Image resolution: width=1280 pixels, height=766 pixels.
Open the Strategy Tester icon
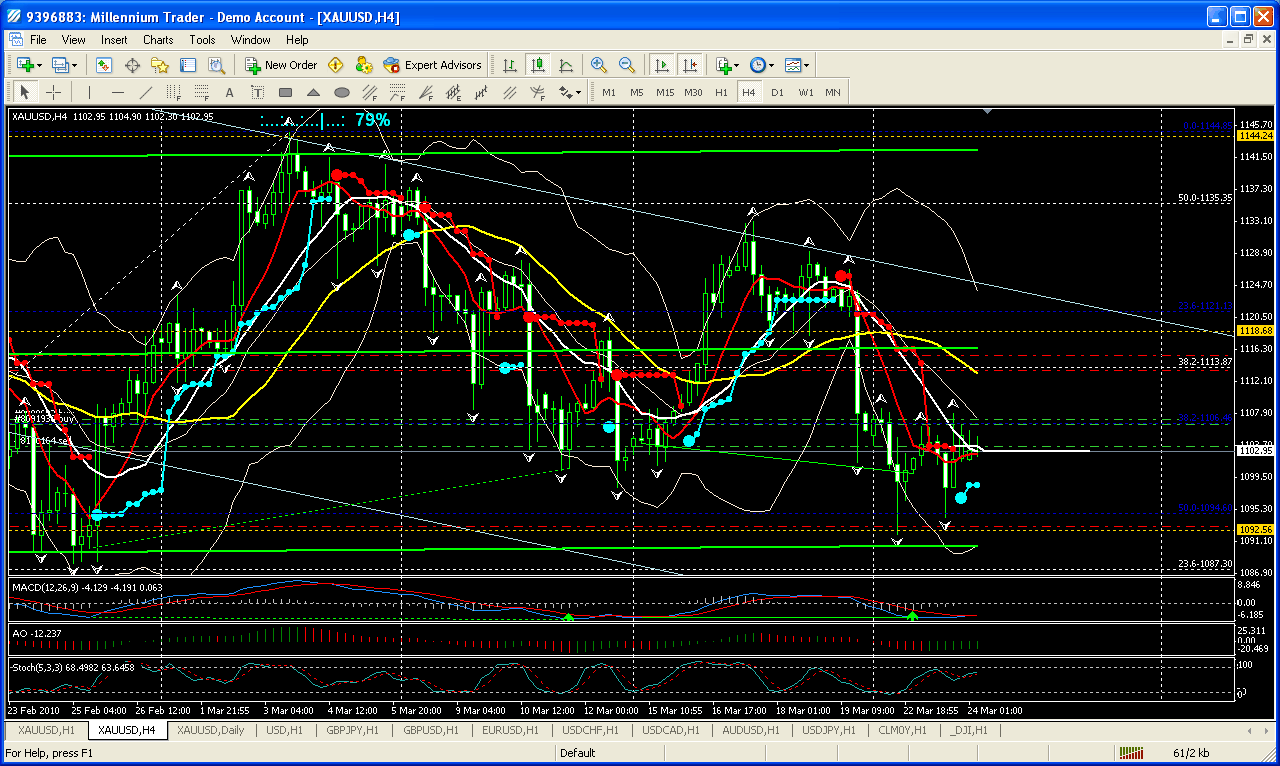(x=216, y=65)
